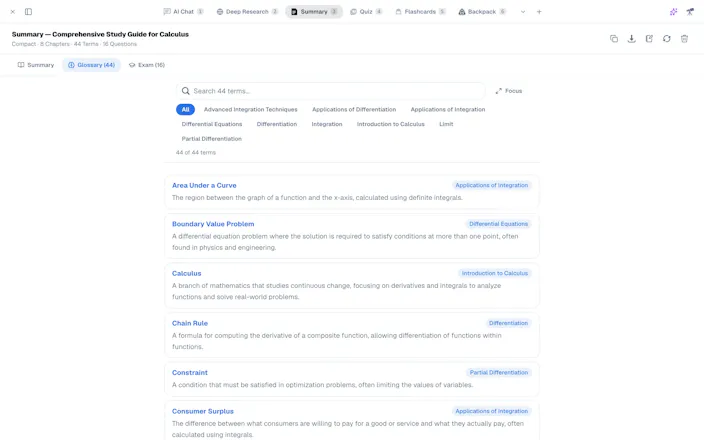Open the Consumer Surplus term
This screenshot has height=440, width=704.
tap(203, 411)
